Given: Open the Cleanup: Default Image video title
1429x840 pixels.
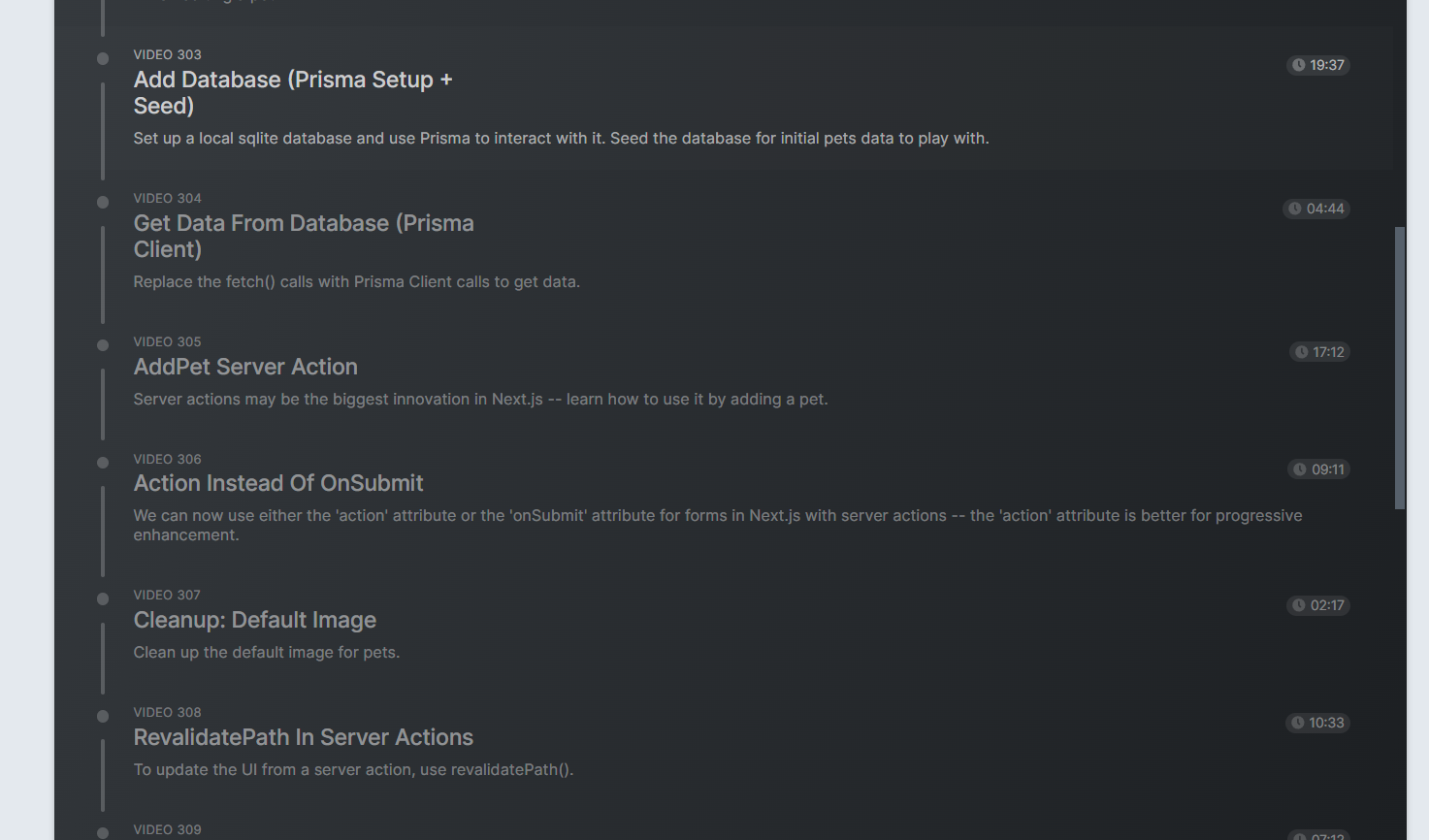Looking at the screenshot, I should pos(254,620).
